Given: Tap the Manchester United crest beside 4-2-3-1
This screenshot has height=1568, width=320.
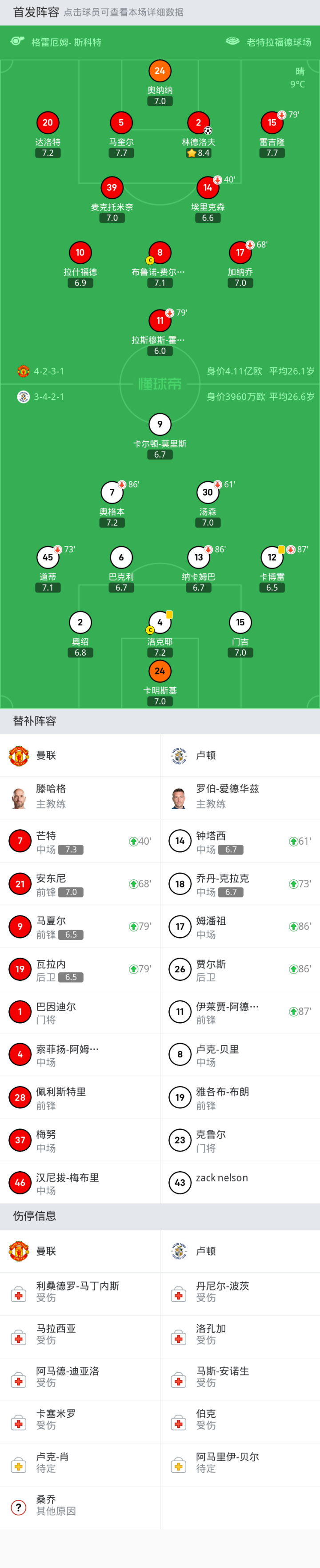Looking at the screenshot, I should pos(23,371).
